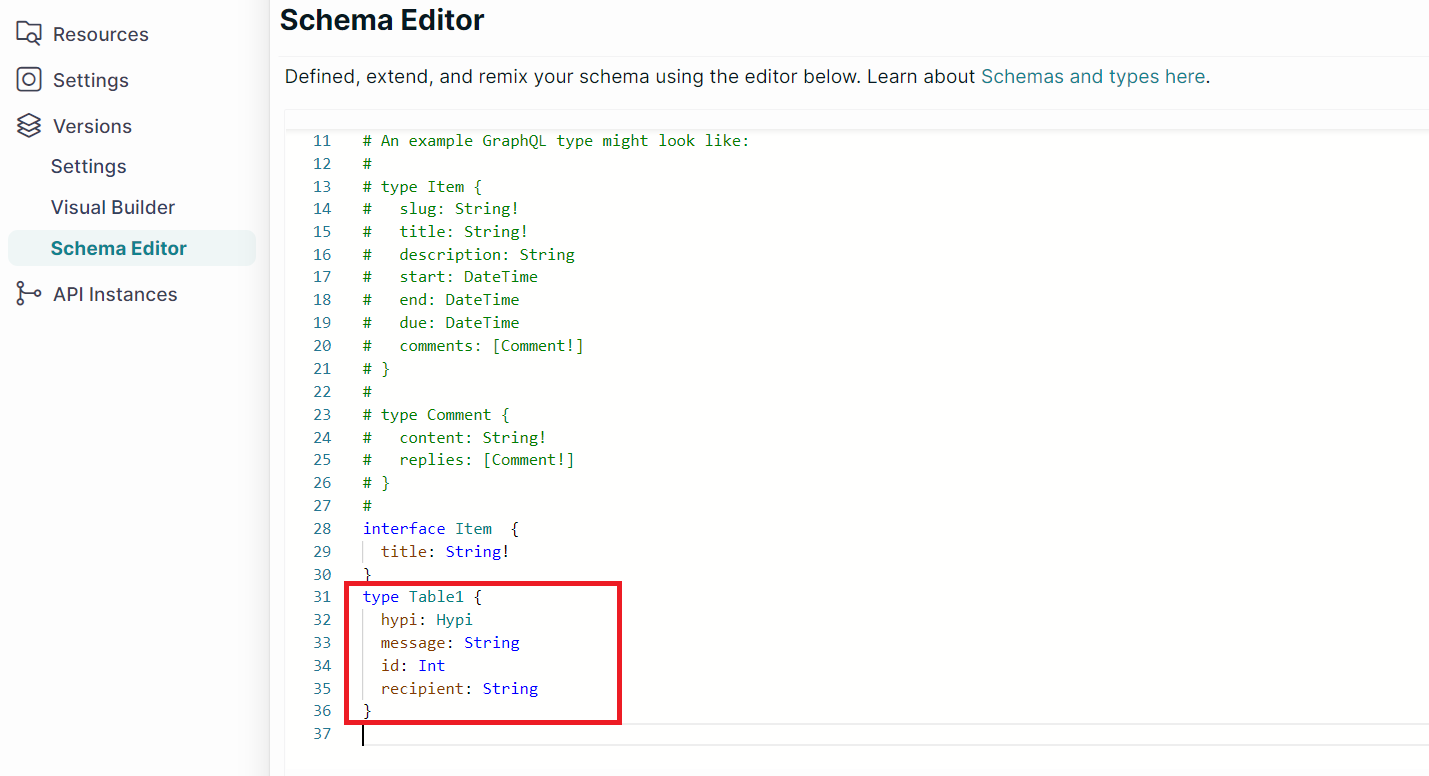This screenshot has height=776, width=1429.
Task: Follow the 'Schemas and types here' link
Action: tap(1093, 76)
